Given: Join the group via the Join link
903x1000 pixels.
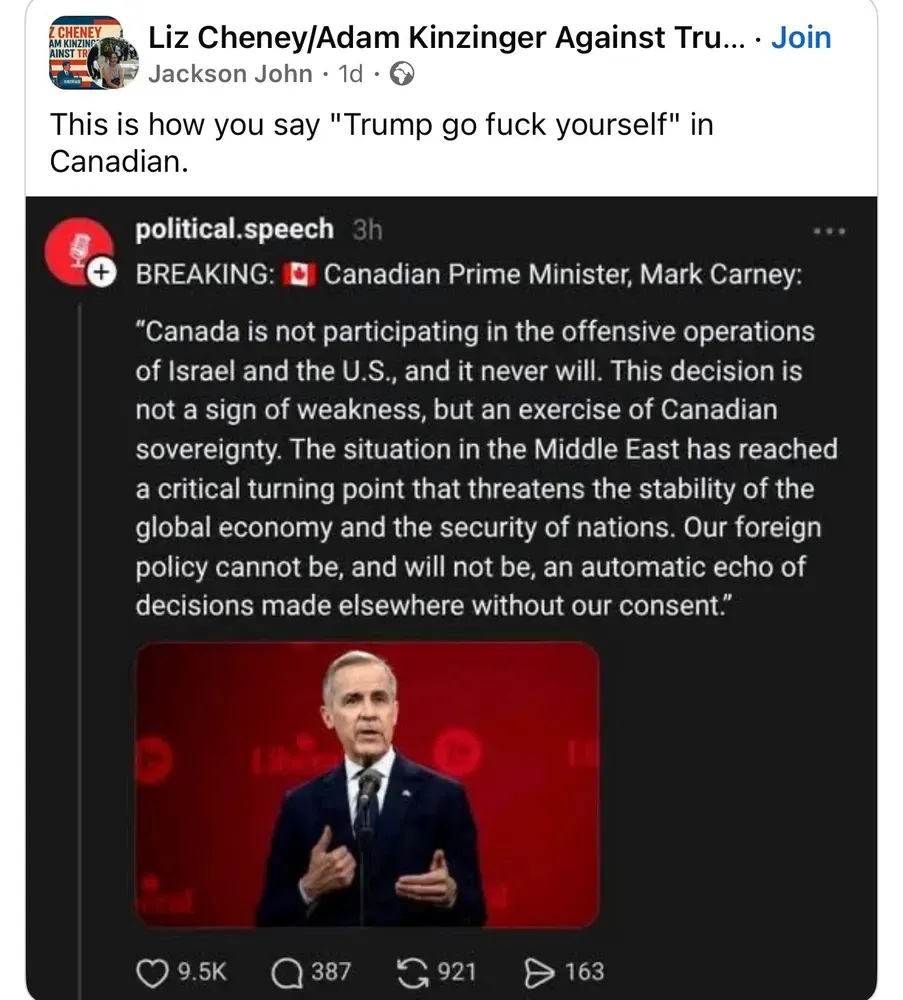Looking at the screenshot, I should click(801, 38).
